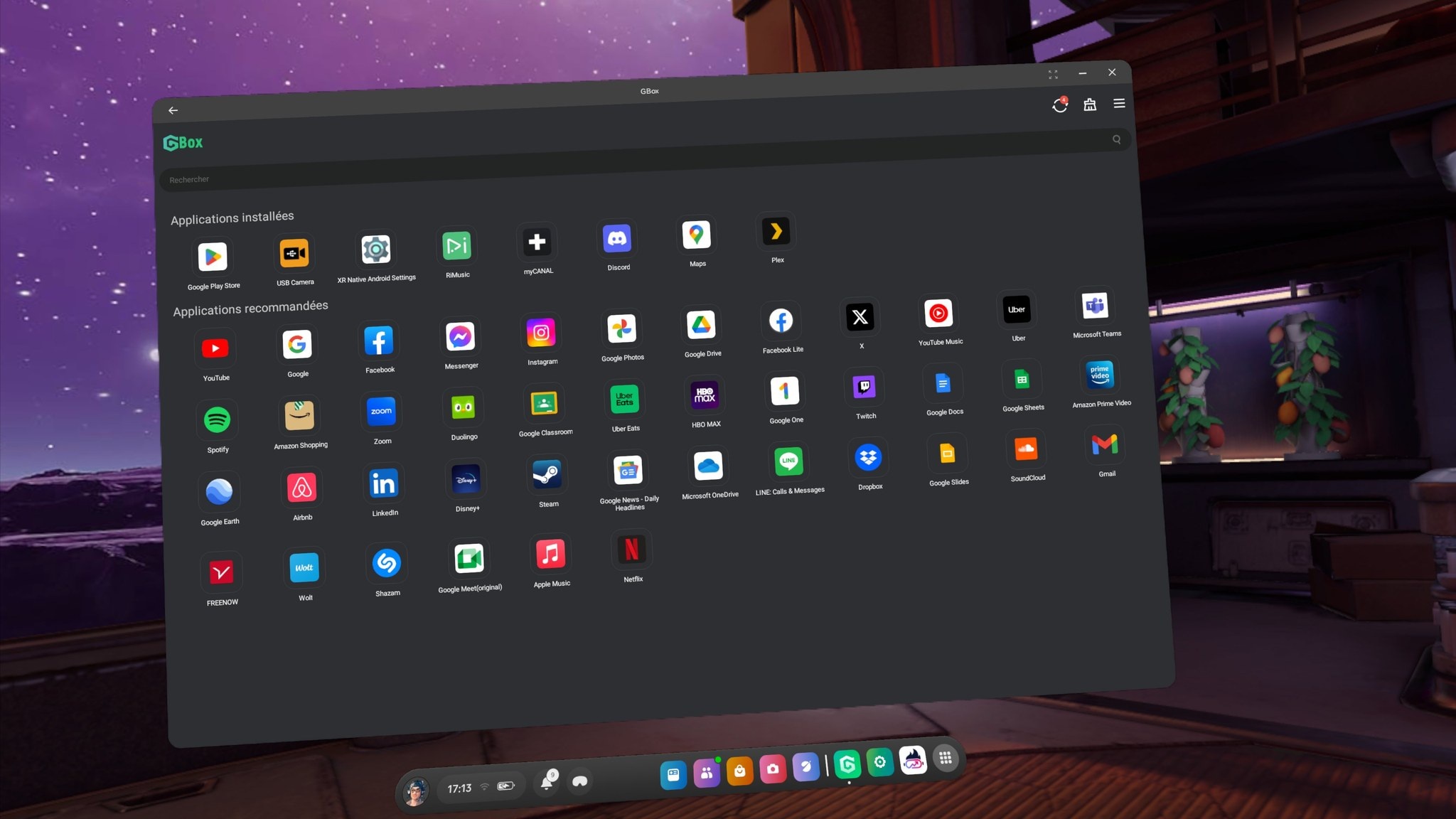
Task: Select the Facebook app
Action: [379, 341]
